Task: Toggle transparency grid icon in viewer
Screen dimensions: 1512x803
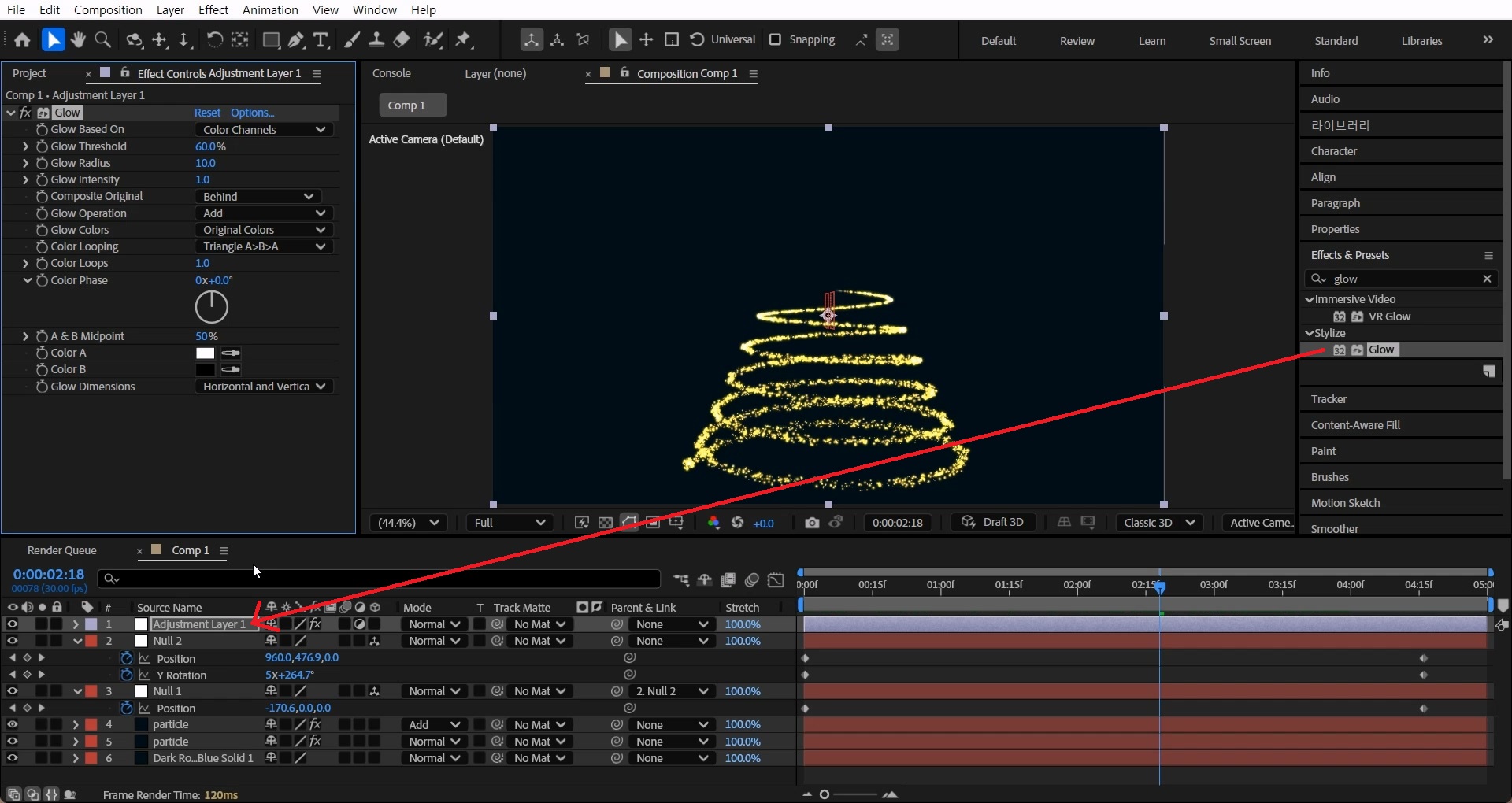Action: (x=605, y=523)
